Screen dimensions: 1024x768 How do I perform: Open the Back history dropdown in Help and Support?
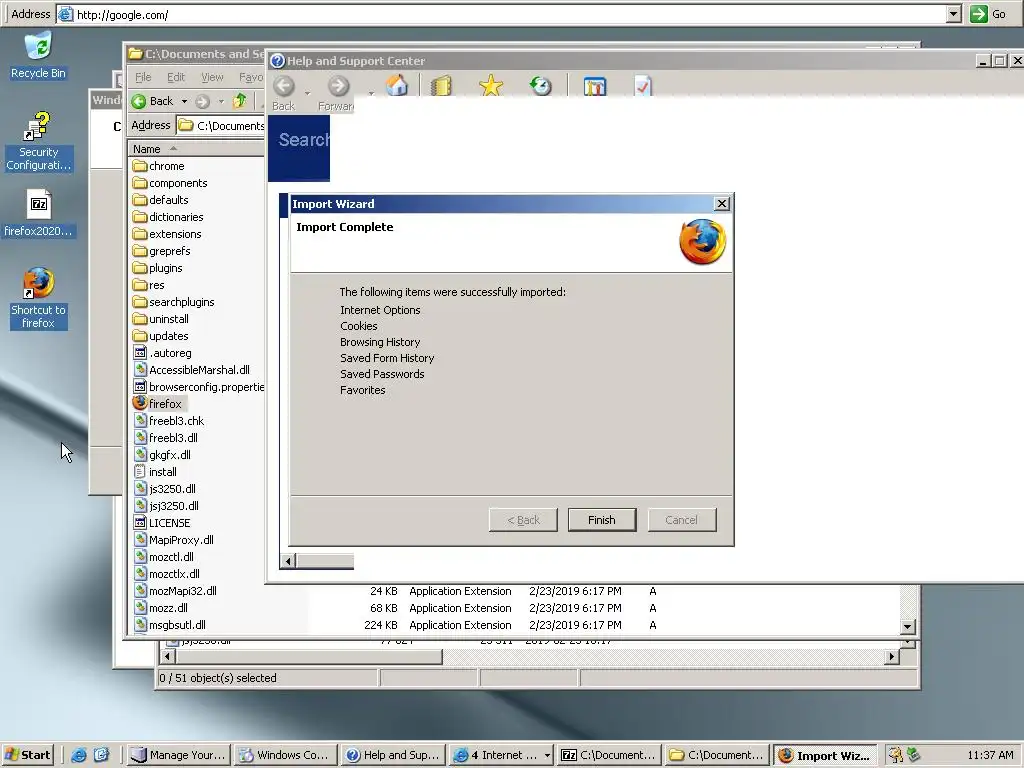tap(307, 93)
